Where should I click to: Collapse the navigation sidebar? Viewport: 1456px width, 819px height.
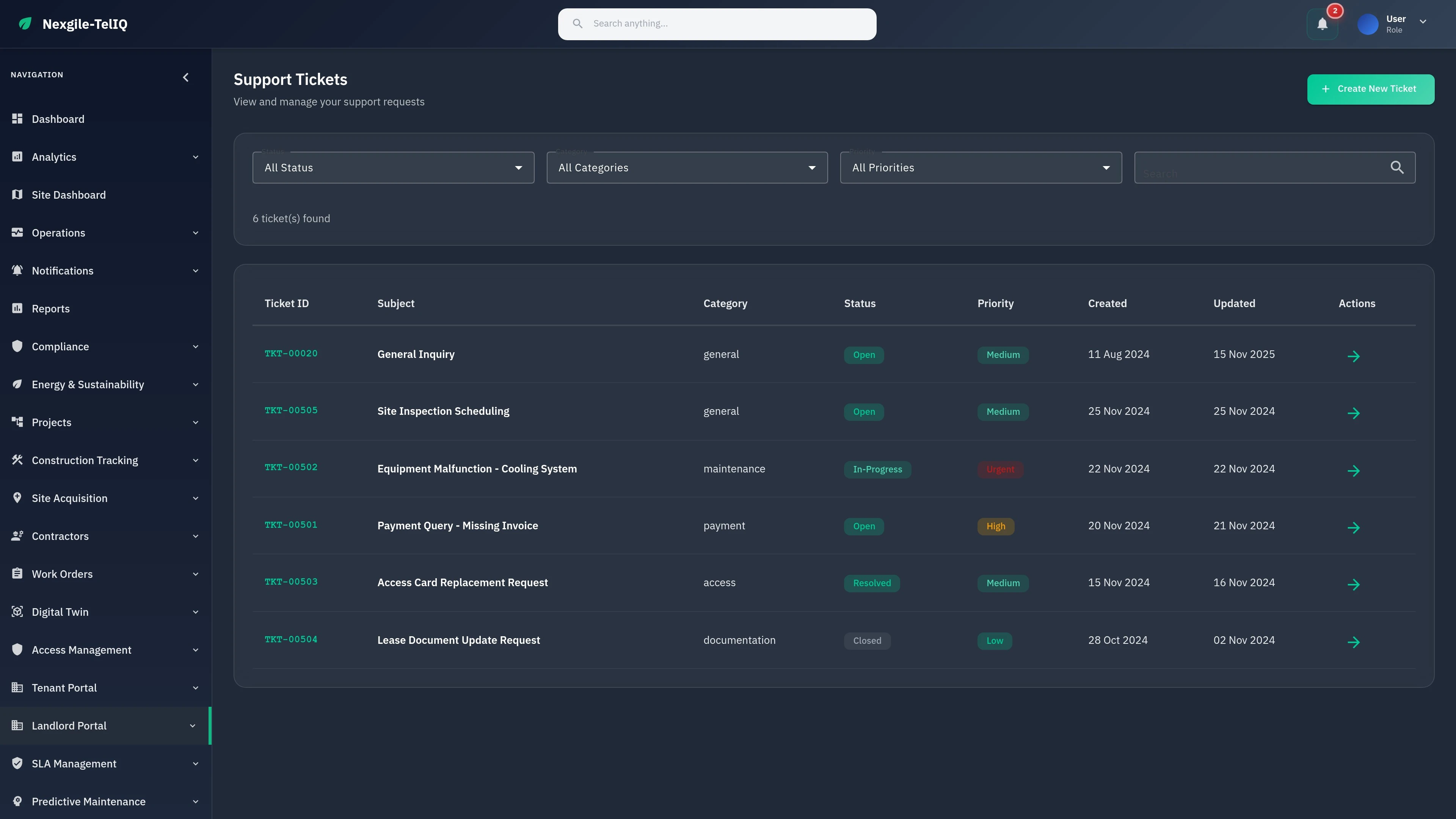pos(185,77)
